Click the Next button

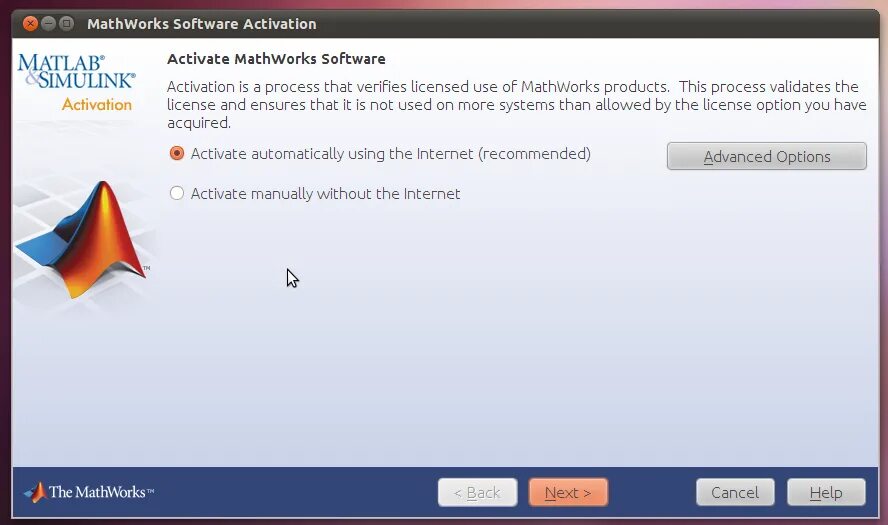click(568, 493)
